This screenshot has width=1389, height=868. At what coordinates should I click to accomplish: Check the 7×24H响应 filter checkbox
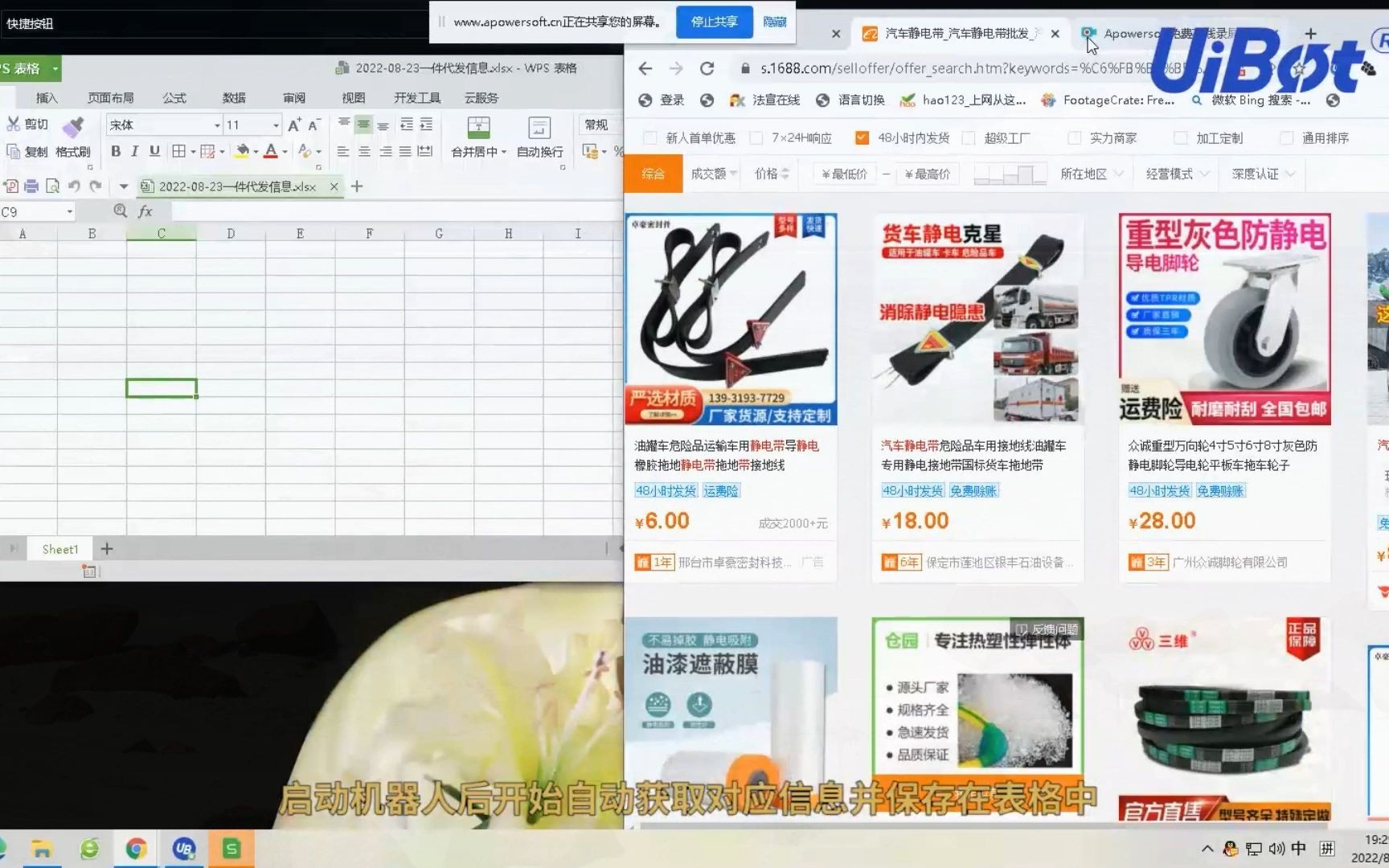click(x=756, y=138)
